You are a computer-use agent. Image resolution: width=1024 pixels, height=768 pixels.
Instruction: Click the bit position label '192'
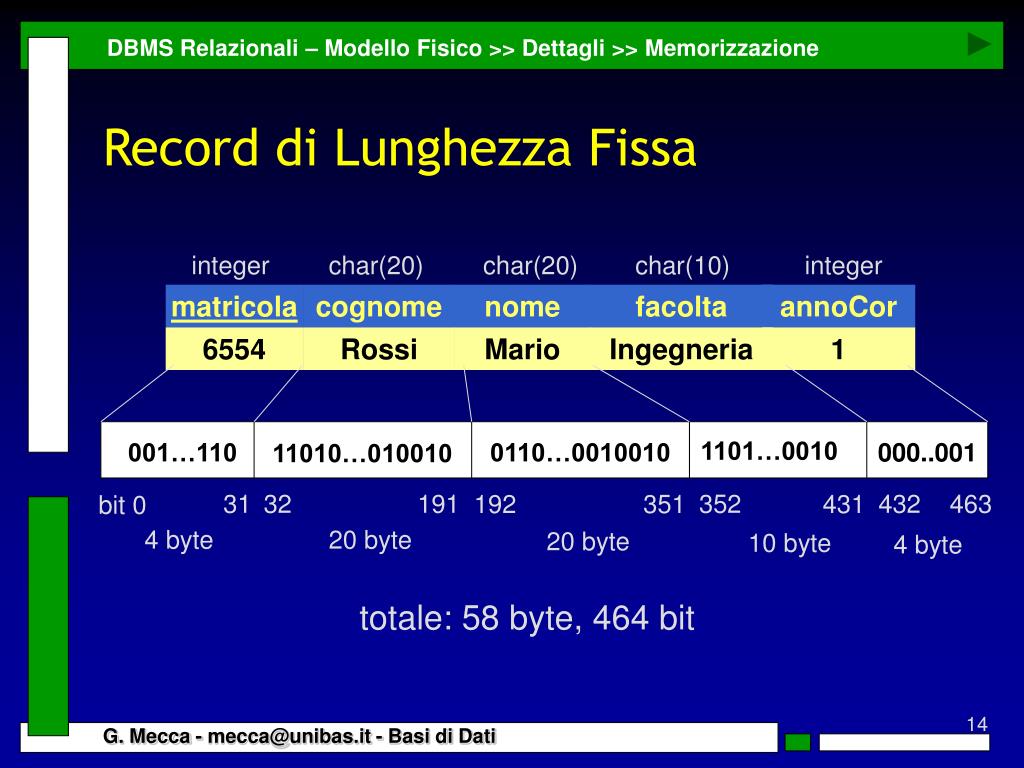coord(495,505)
